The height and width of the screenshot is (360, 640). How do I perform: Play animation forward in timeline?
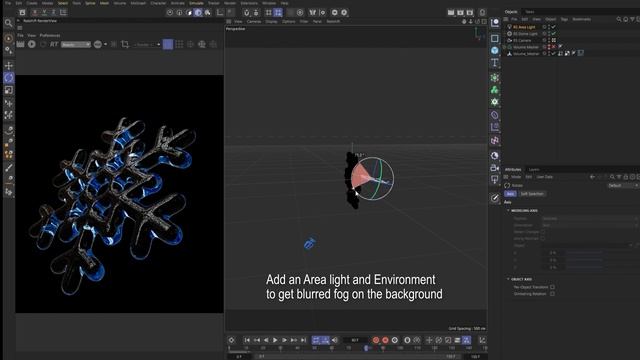tap(275, 340)
